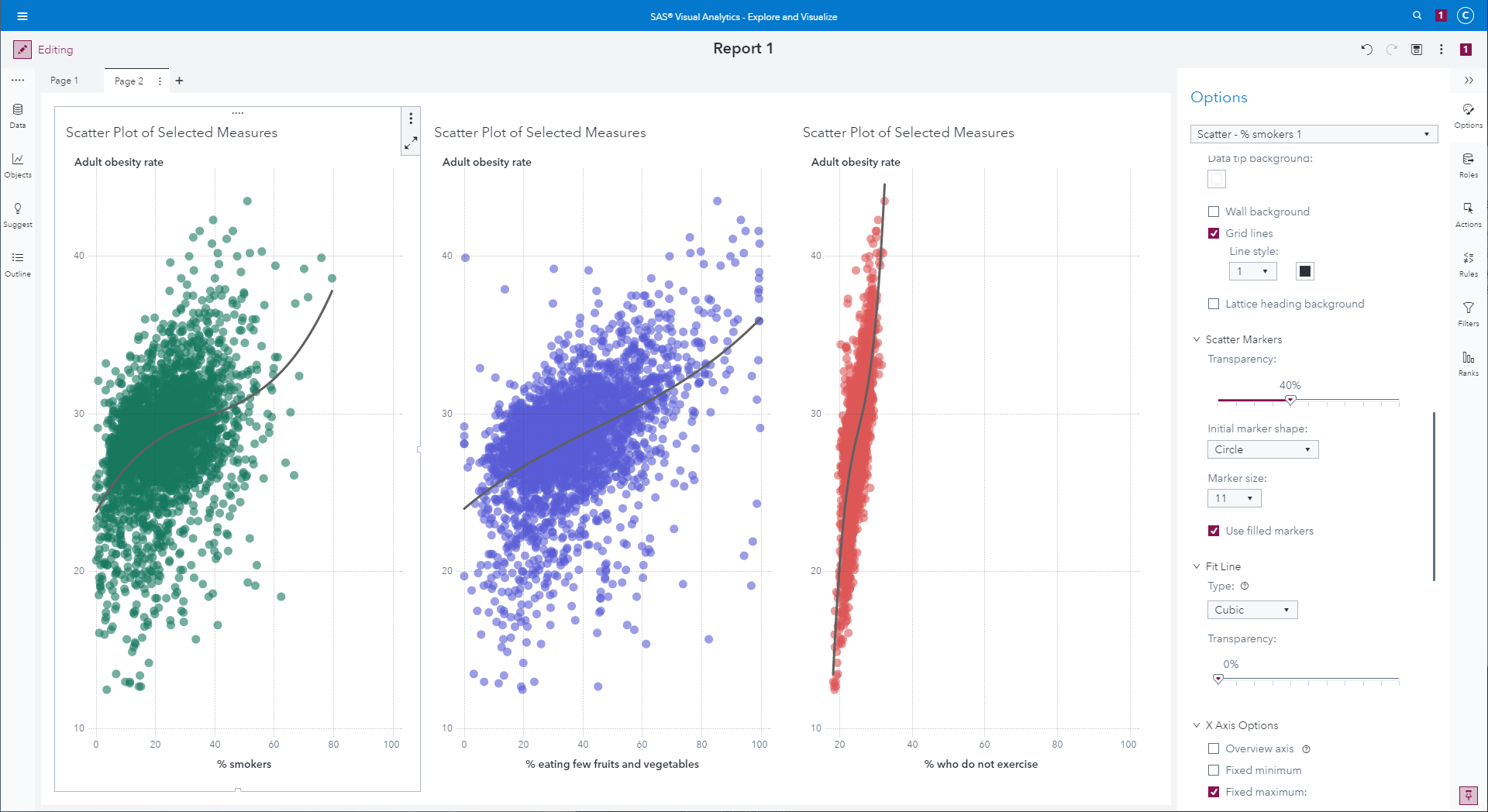This screenshot has width=1488, height=812.
Task: Select the fruits and vegetables scatter plot title
Action: [x=539, y=132]
